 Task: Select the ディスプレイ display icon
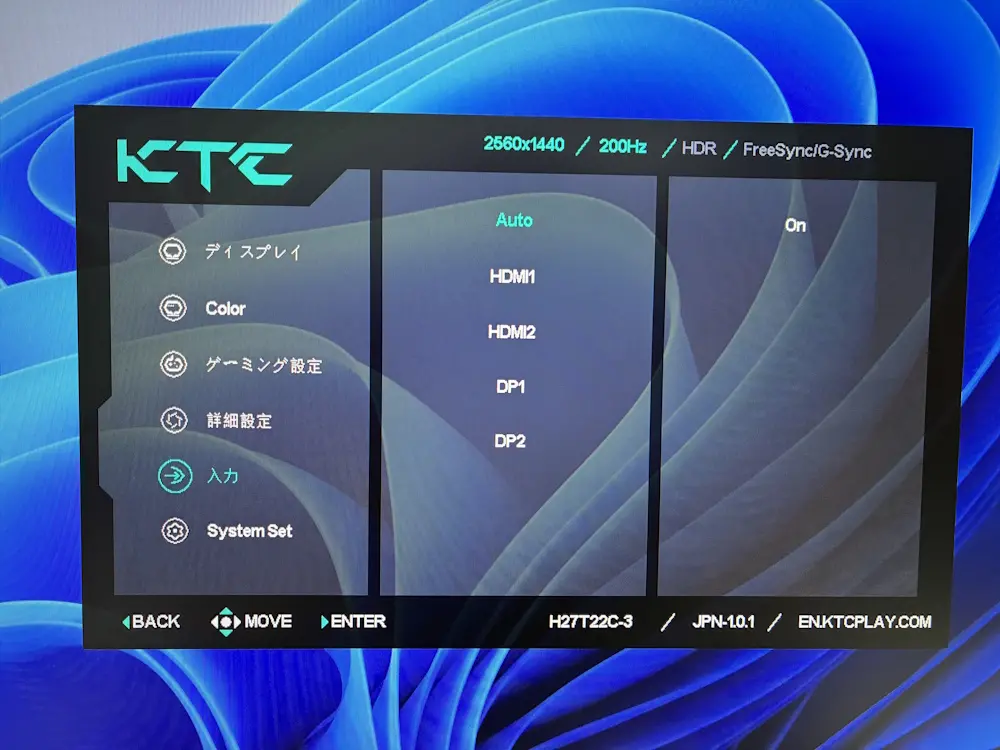coord(172,251)
